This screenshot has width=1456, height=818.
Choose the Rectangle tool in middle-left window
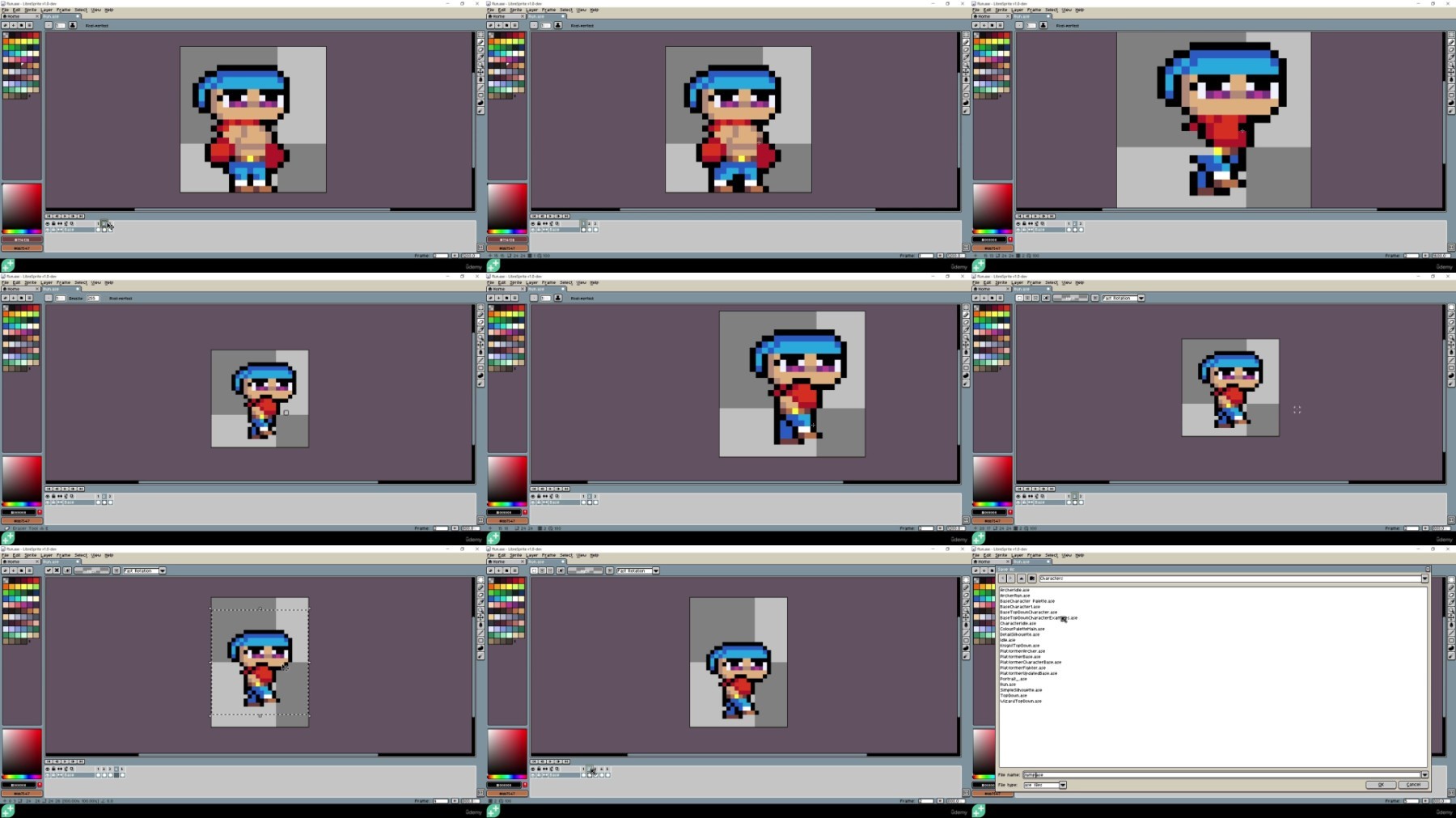click(x=480, y=368)
